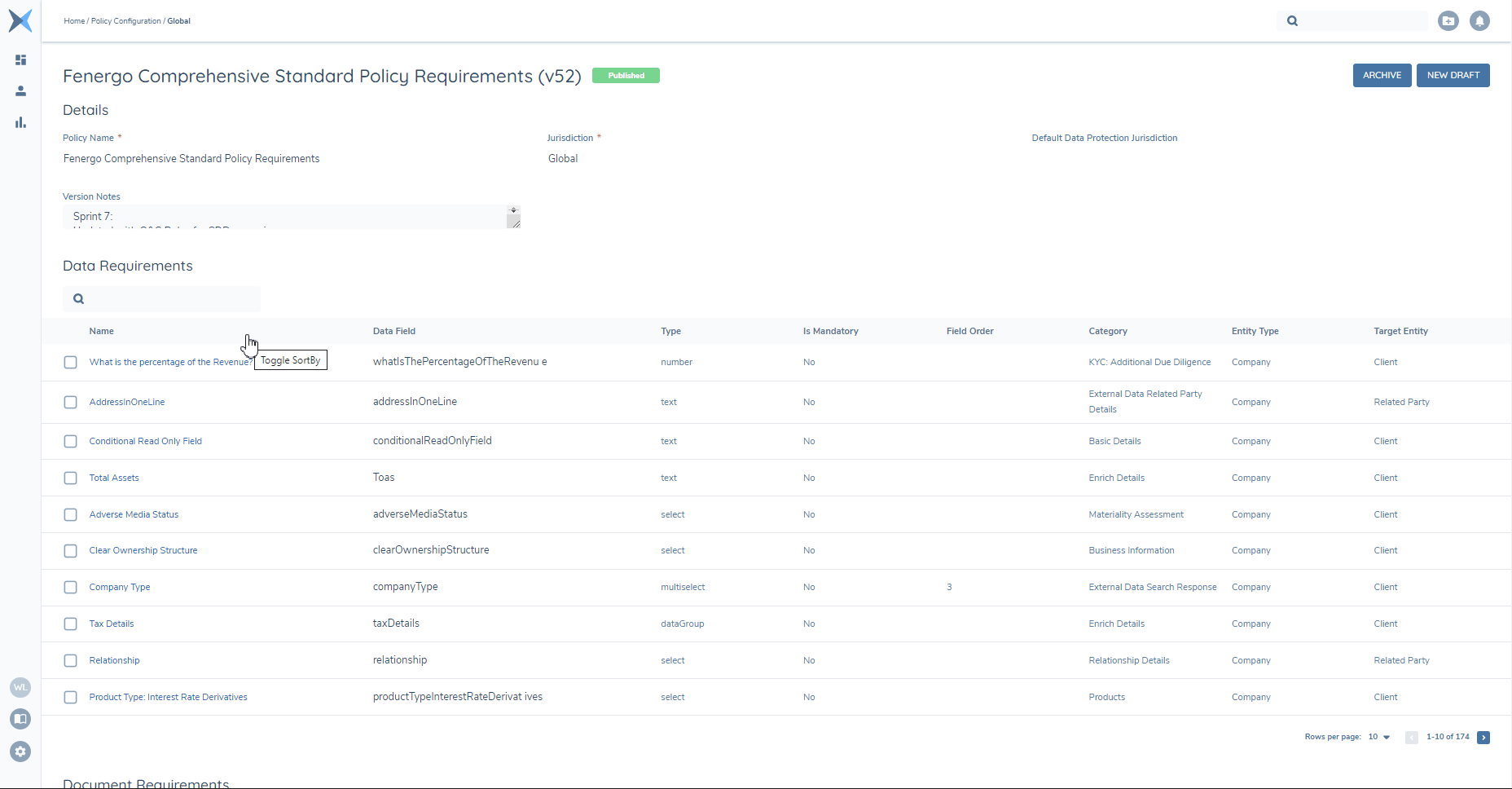Open the settings gear in sidebar
The width and height of the screenshot is (1512, 789).
[x=20, y=752]
